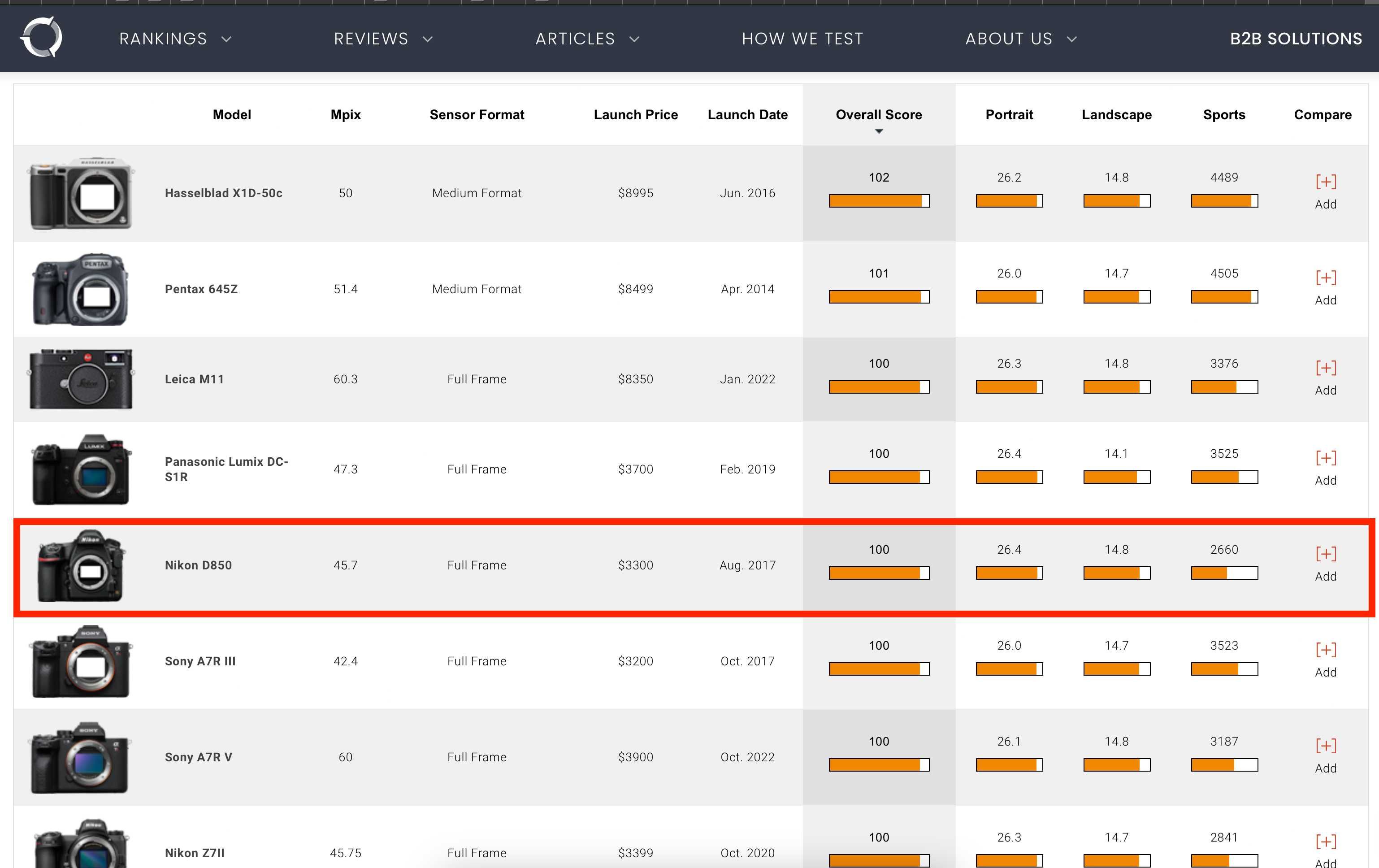Click the 102 overall score value

879,178
